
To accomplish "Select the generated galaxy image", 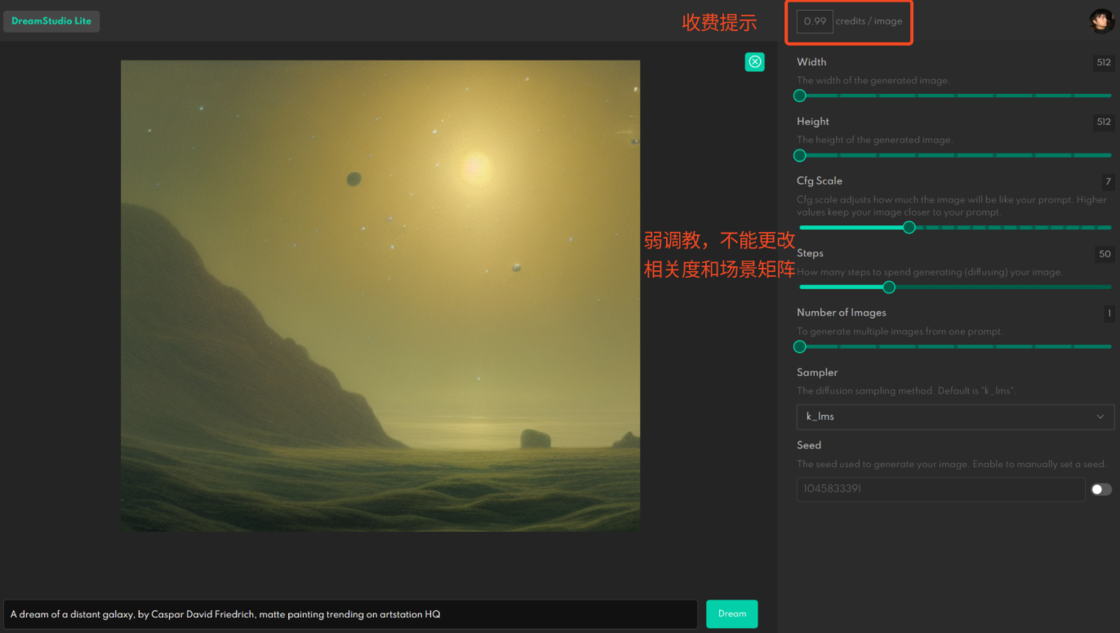I will coord(380,295).
